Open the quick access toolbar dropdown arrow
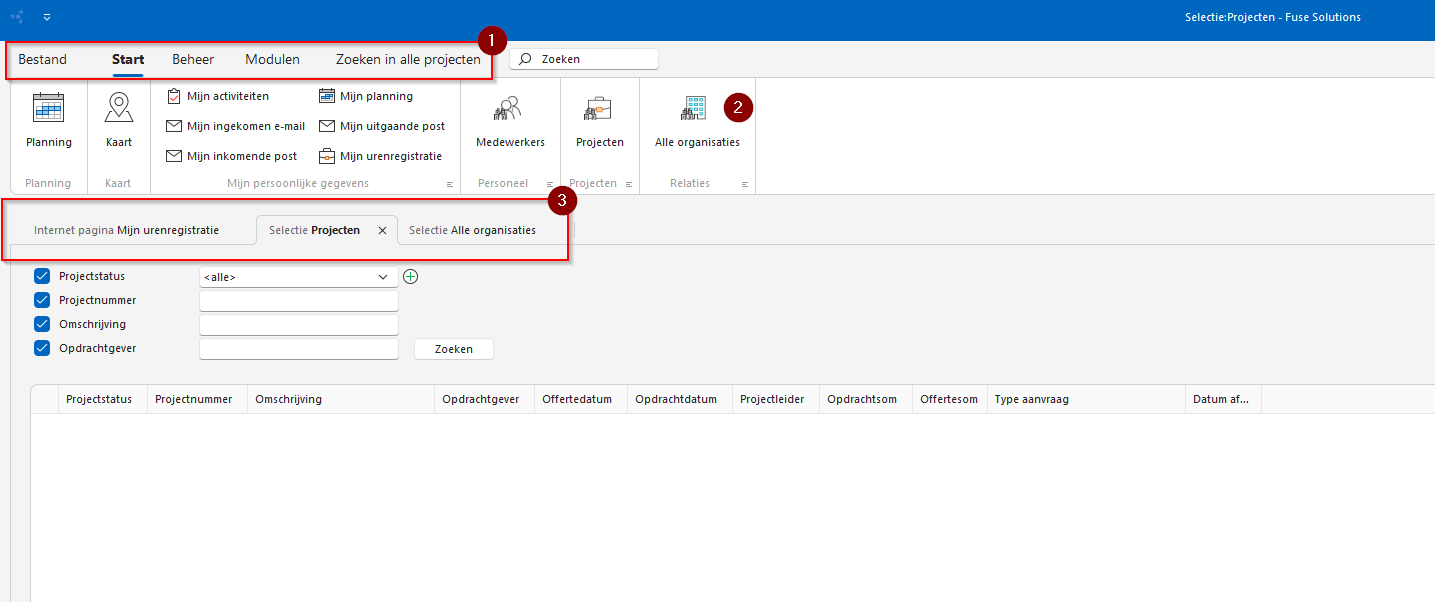1435x602 pixels. (x=47, y=17)
